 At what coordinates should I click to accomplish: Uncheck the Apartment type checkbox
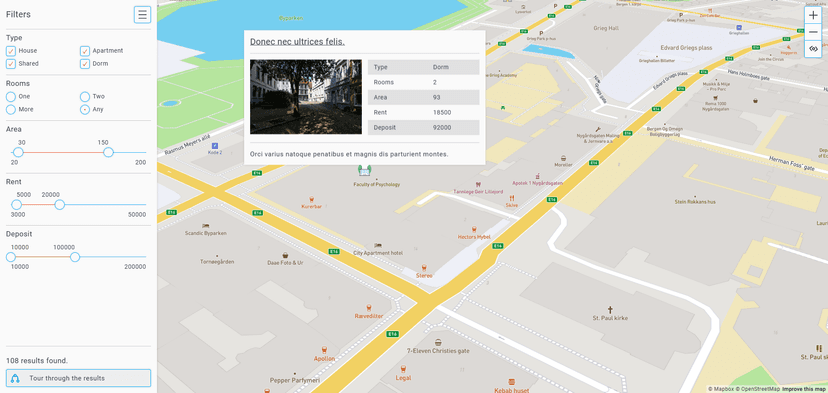click(x=84, y=51)
